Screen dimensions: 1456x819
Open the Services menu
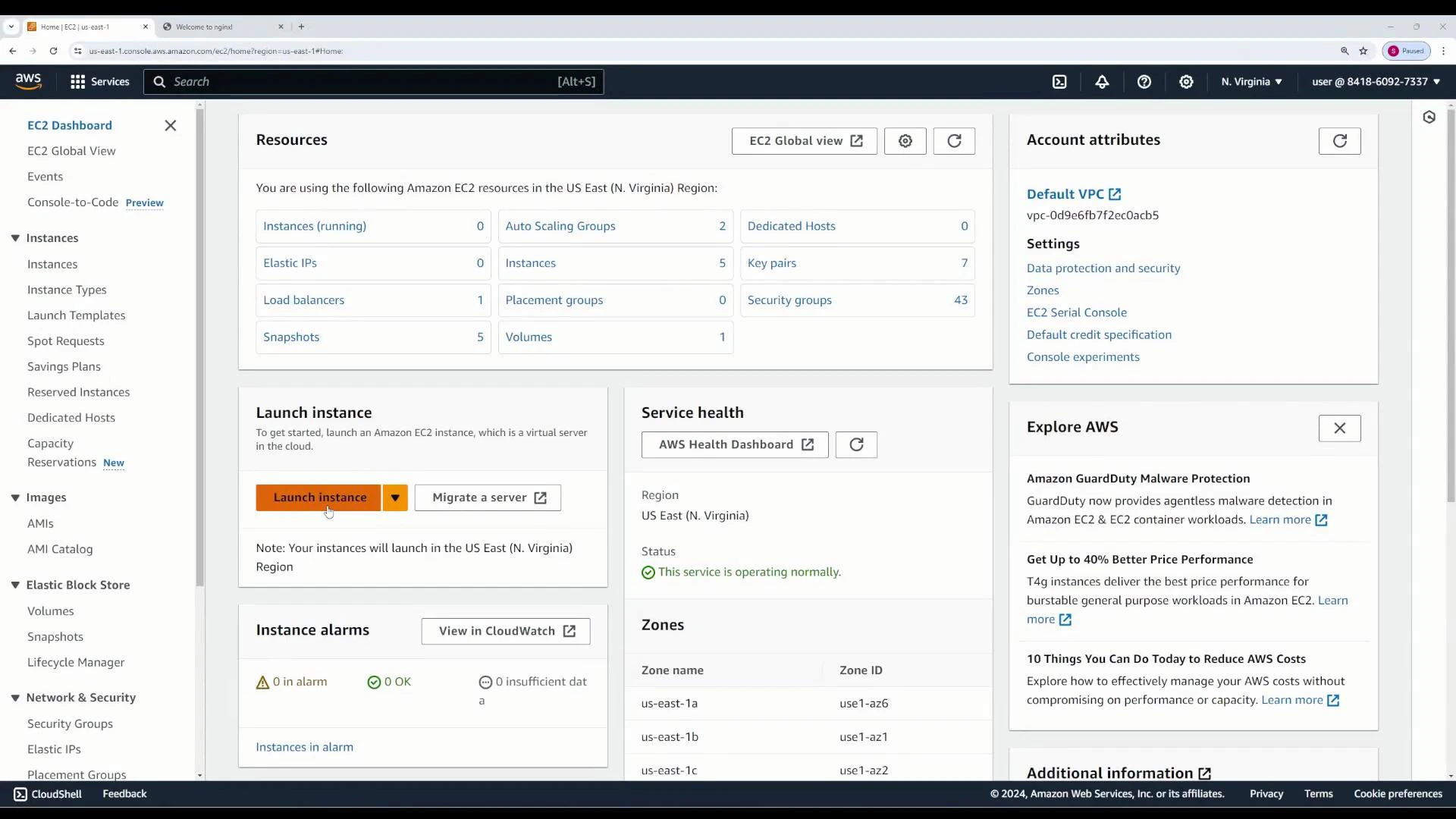pyautogui.click(x=99, y=81)
